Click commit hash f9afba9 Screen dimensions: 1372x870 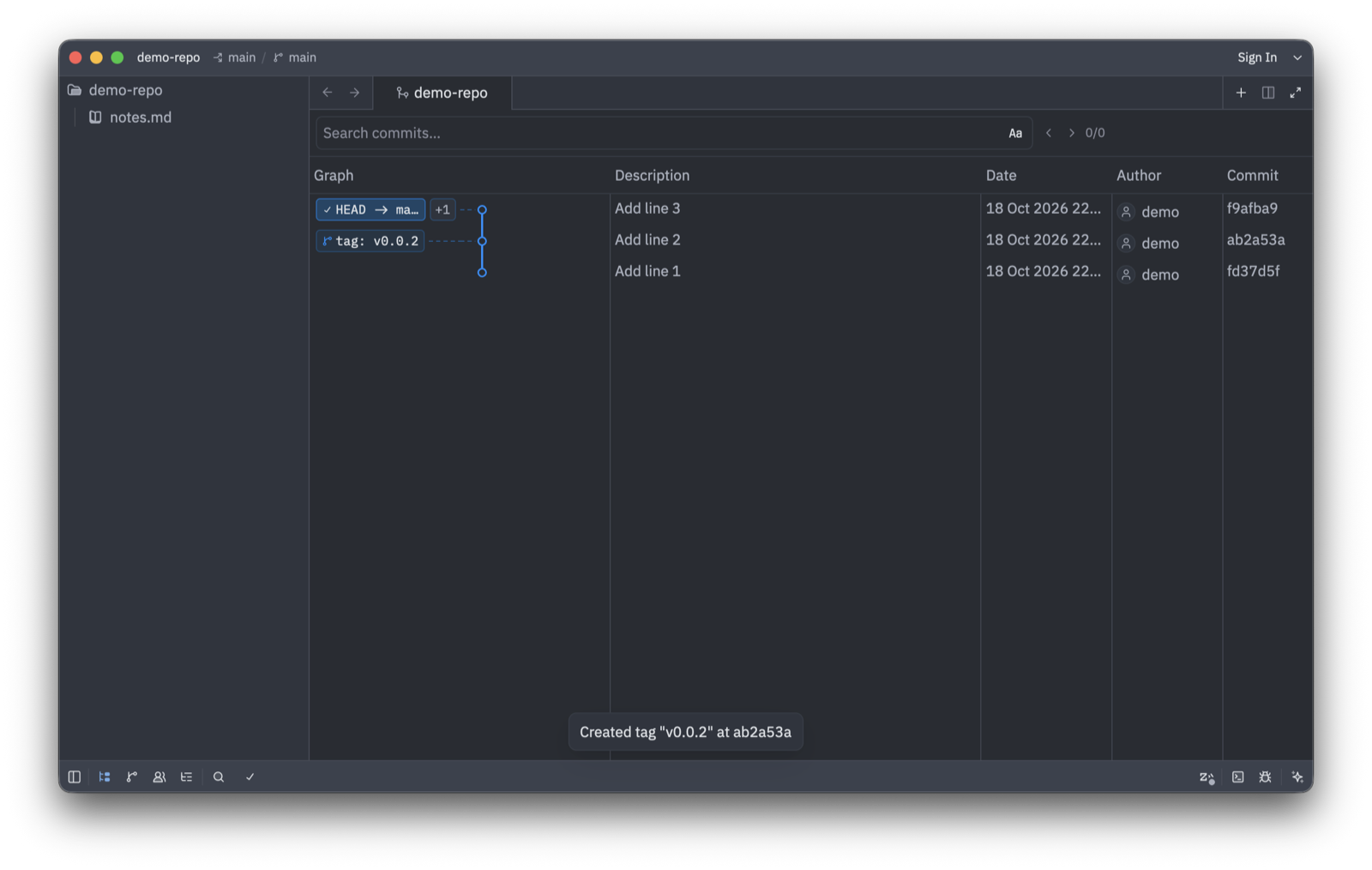[x=1252, y=208]
